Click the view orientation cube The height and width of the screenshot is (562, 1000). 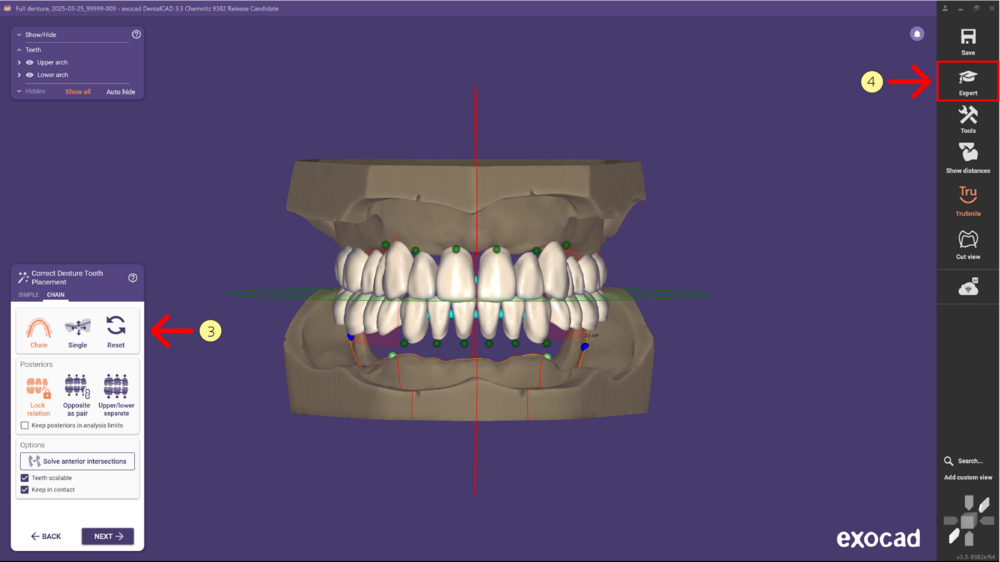pyautogui.click(x=967, y=521)
